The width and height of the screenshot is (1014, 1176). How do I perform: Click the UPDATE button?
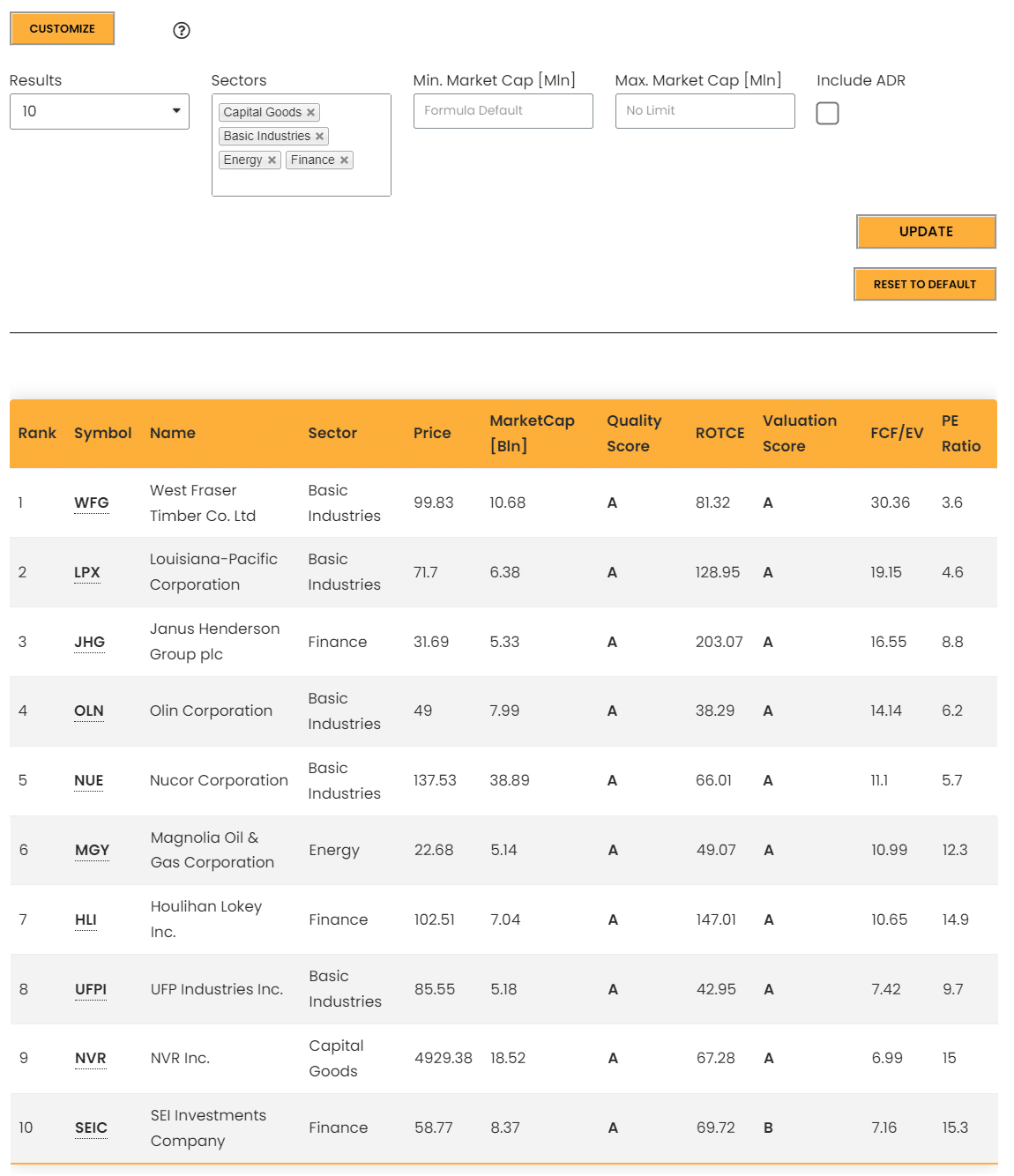coord(926,232)
